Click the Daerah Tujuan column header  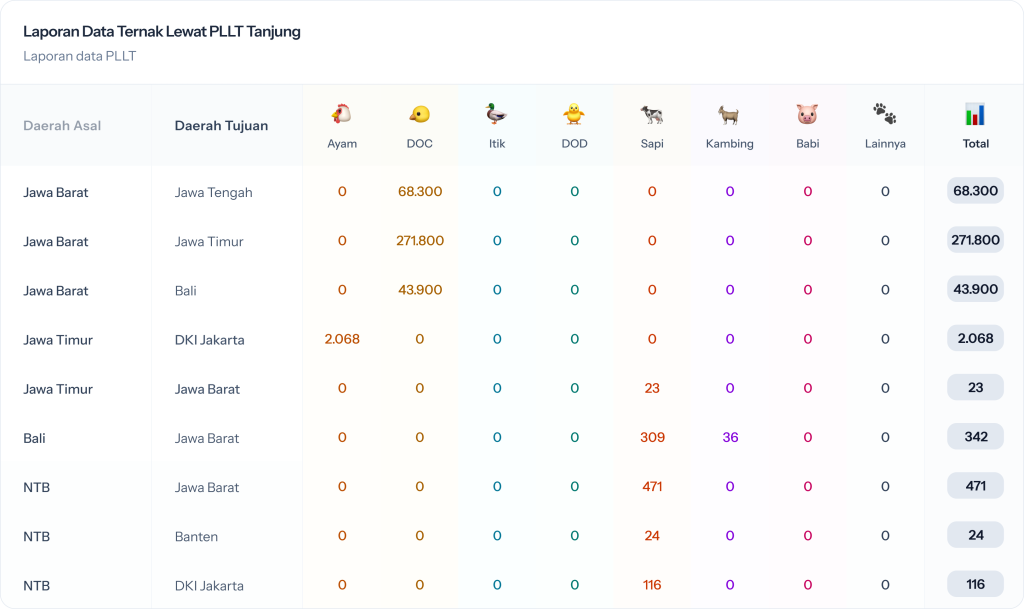point(221,126)
